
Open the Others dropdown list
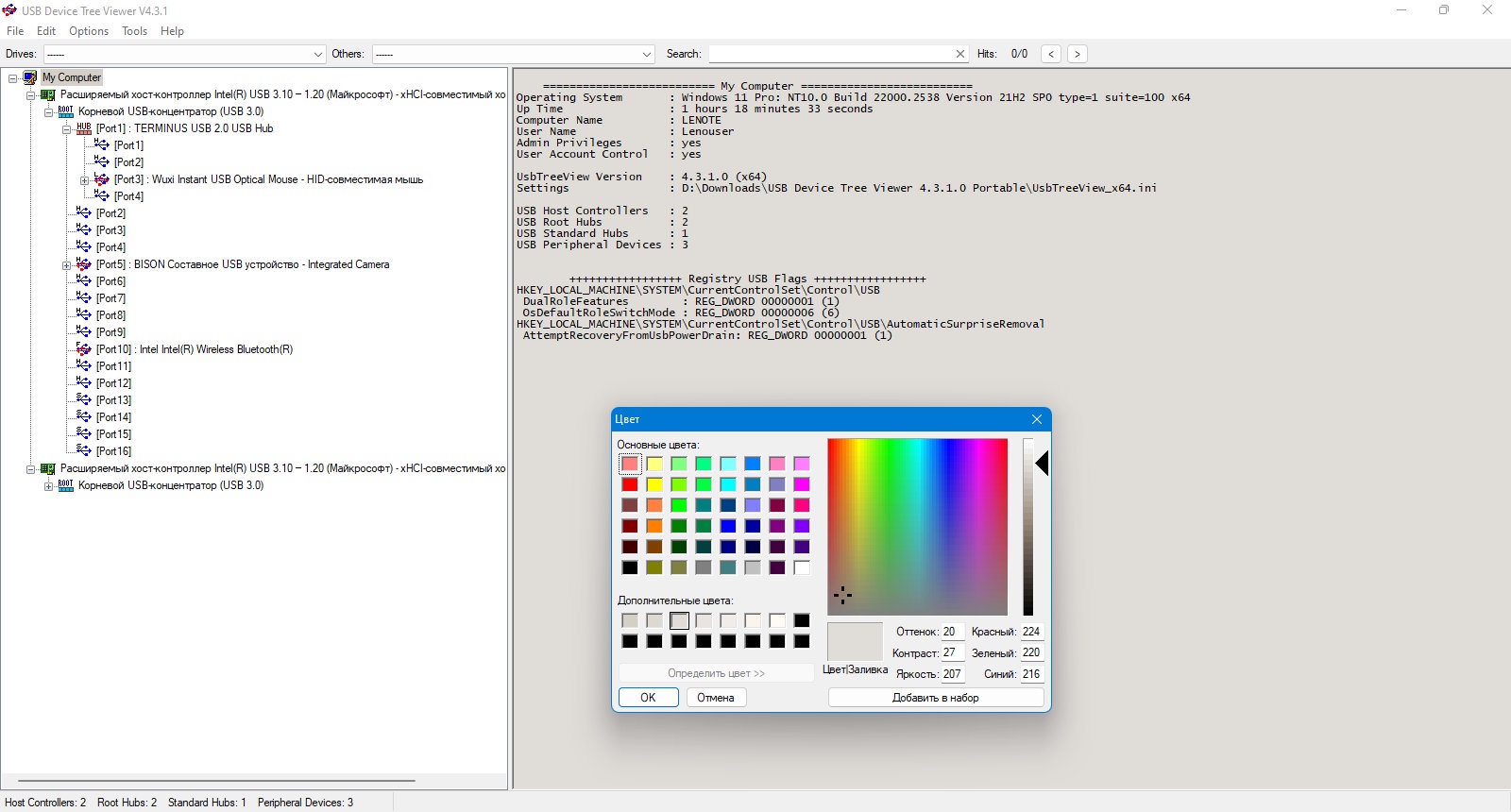(513, 54)
